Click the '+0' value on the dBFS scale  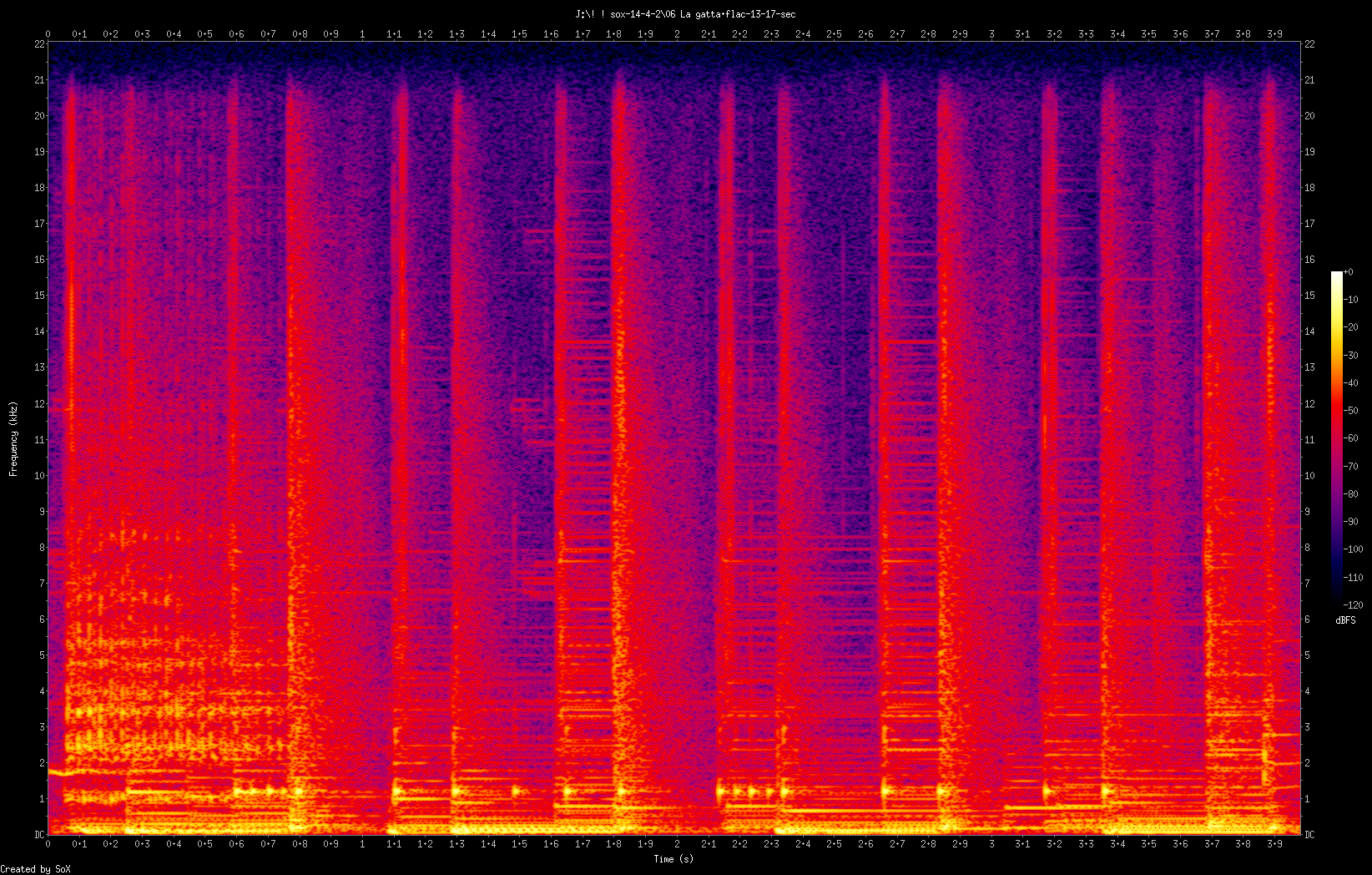click(x=1349, y=272)
